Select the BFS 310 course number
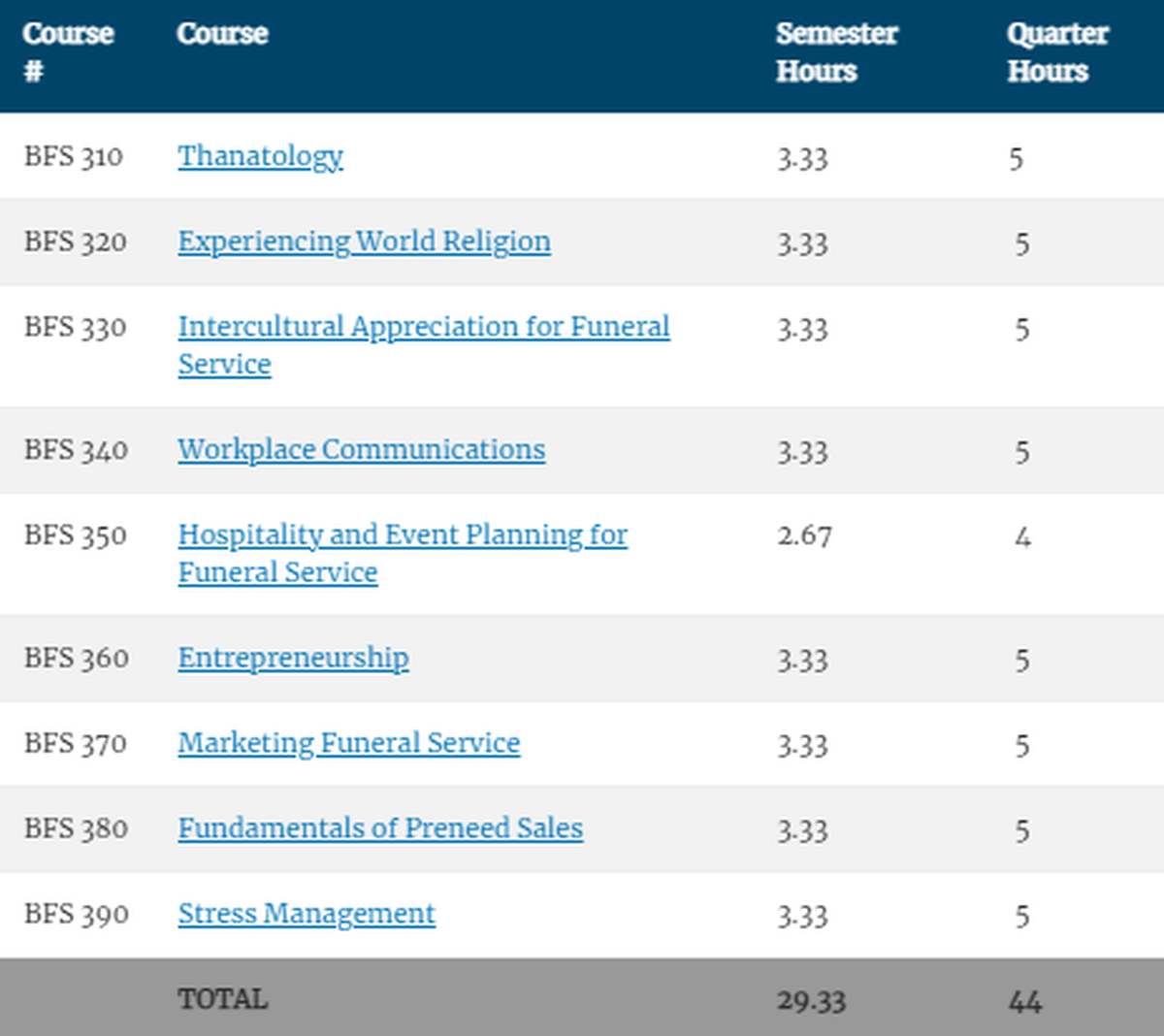This screenshot has height=1036, width=1164. (74, 156)
